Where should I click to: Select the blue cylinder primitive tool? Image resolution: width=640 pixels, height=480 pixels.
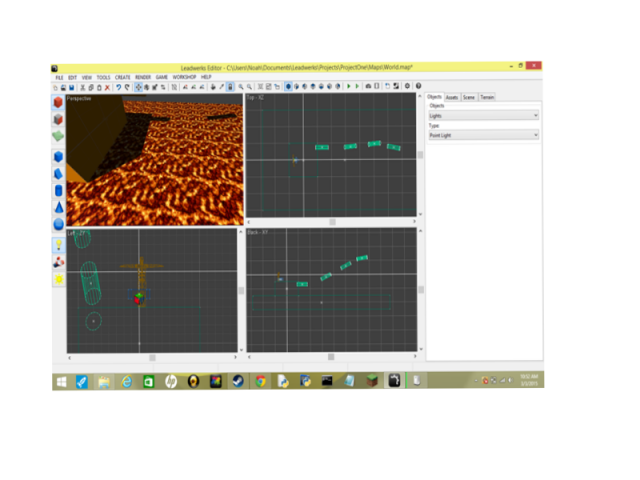[58, 189]
